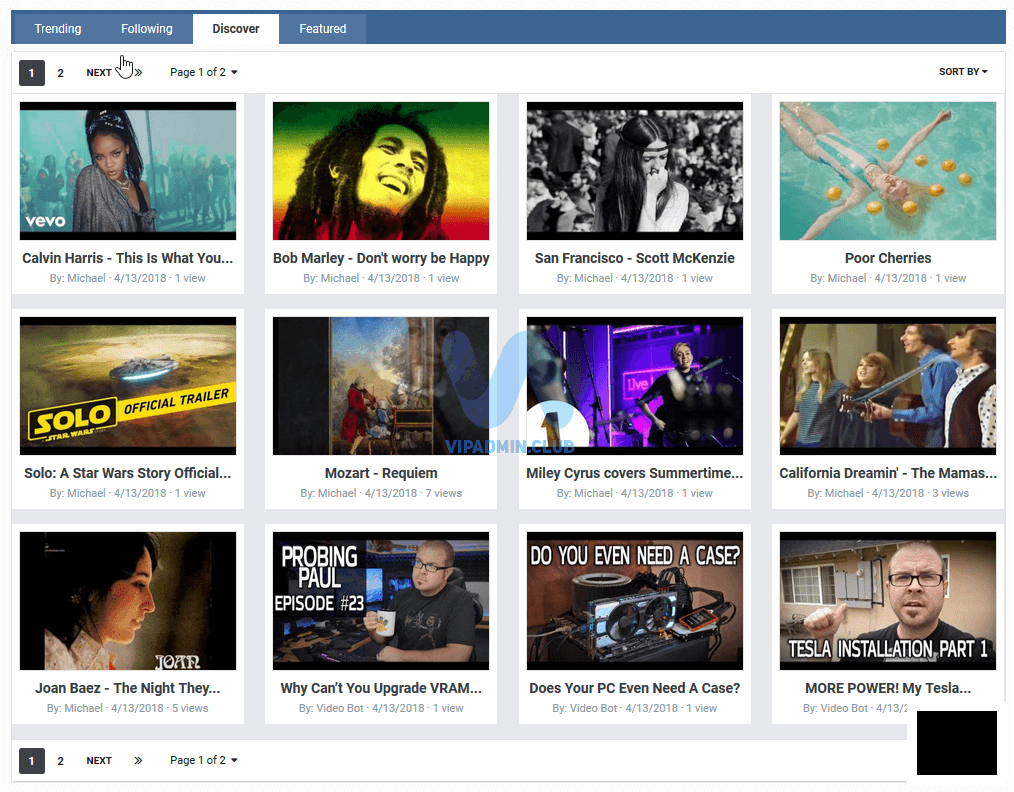The height and width of the screenshot is (792, 1014).
Task: Go to page 2 in bottom pagination
Action: pos(60,760)
